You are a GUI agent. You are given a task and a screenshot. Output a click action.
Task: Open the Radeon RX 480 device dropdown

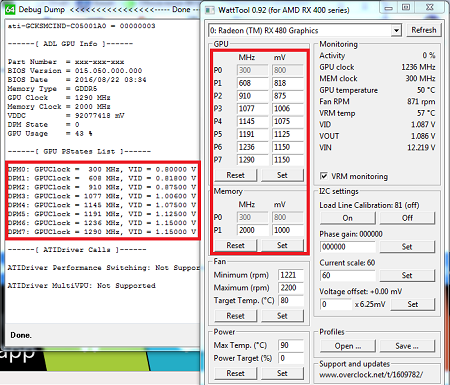[x=396, y=31]
